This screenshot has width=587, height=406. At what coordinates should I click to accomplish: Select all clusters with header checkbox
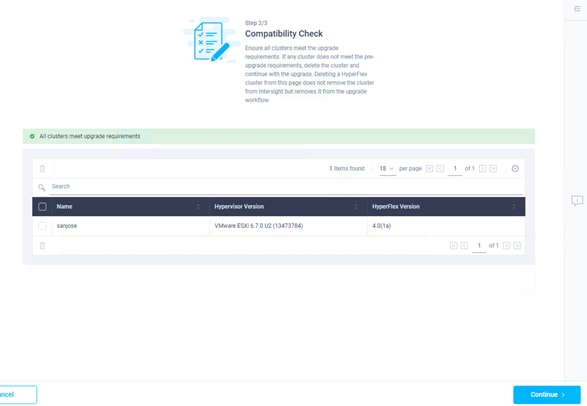point(42,207)
